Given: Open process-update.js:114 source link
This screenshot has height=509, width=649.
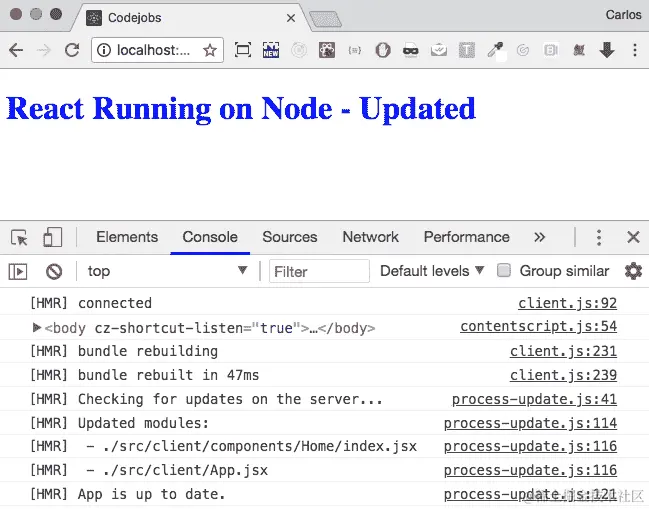Looking at the screenshot, I should [530, 423].
